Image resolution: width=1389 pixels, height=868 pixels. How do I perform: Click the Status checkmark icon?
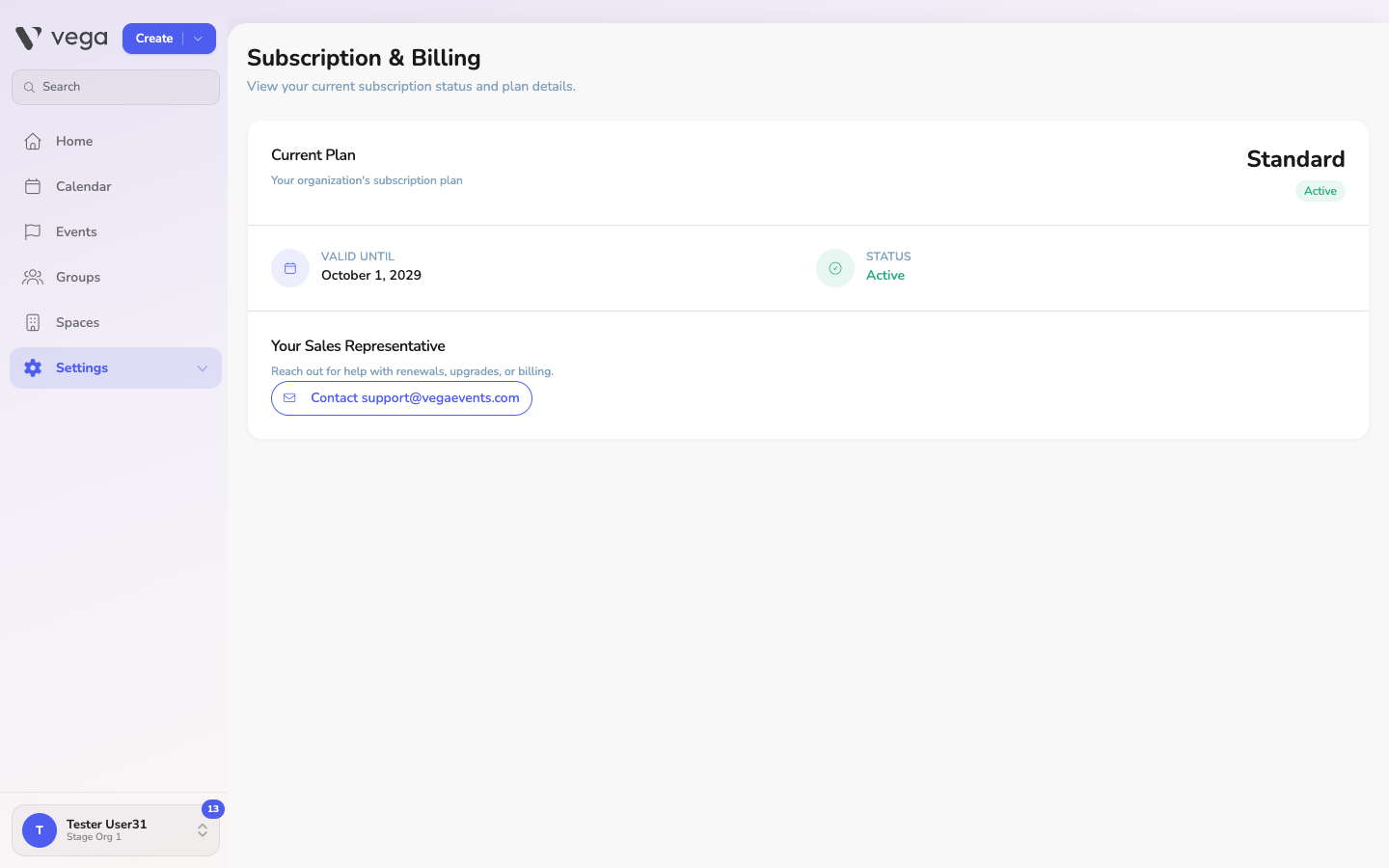tap(835, 268)
